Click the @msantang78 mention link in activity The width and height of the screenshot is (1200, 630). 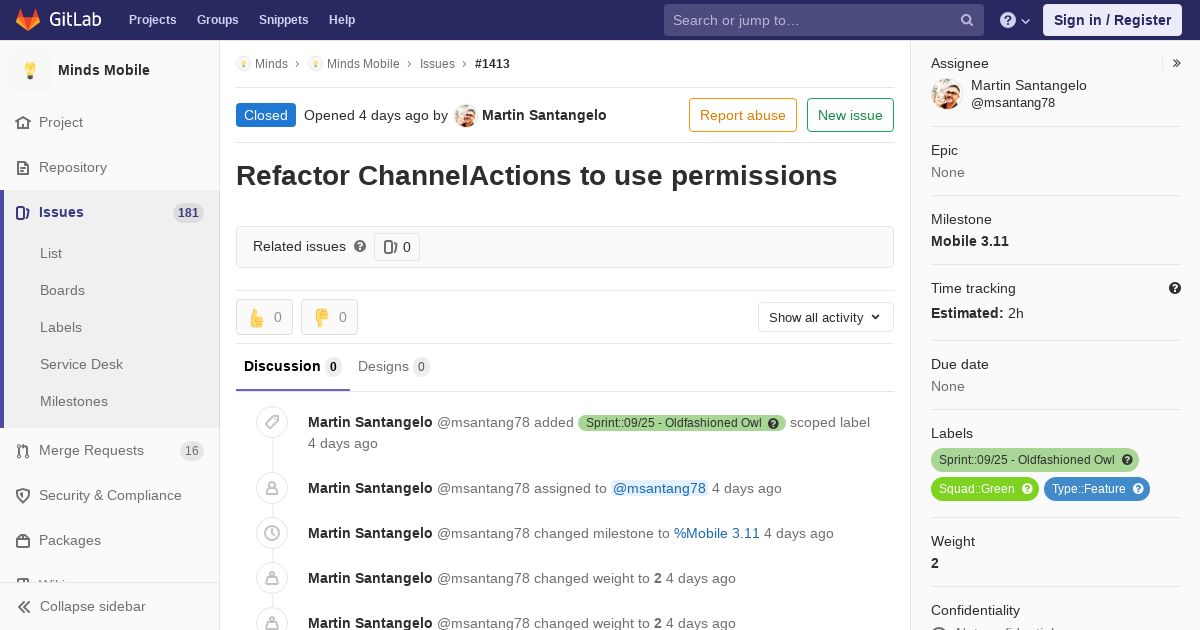click(659, 488)
